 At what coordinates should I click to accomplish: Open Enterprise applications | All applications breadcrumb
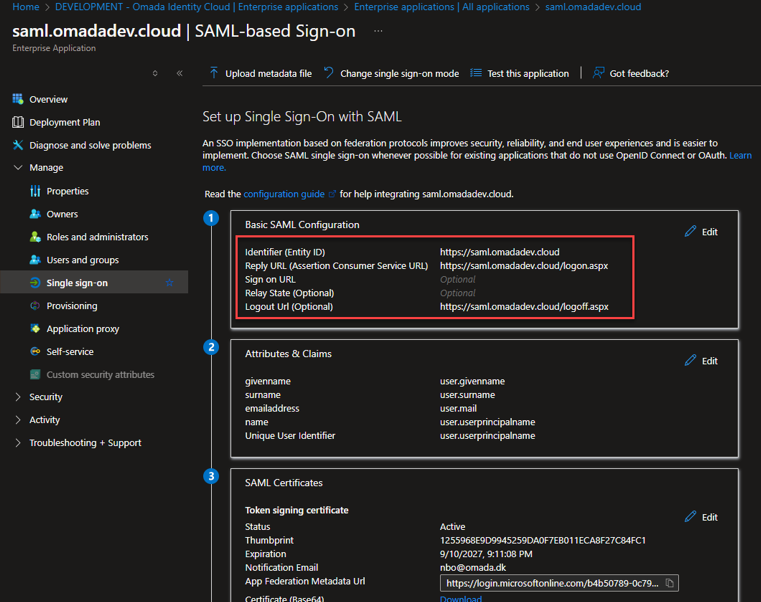[x=442, y=7]
